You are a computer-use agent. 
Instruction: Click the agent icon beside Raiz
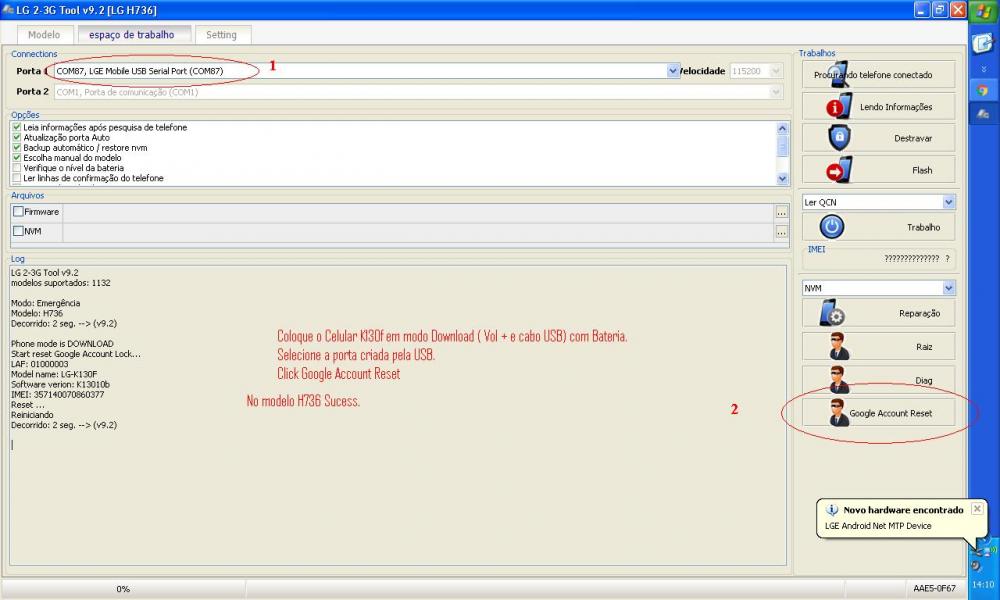[839, 346]
